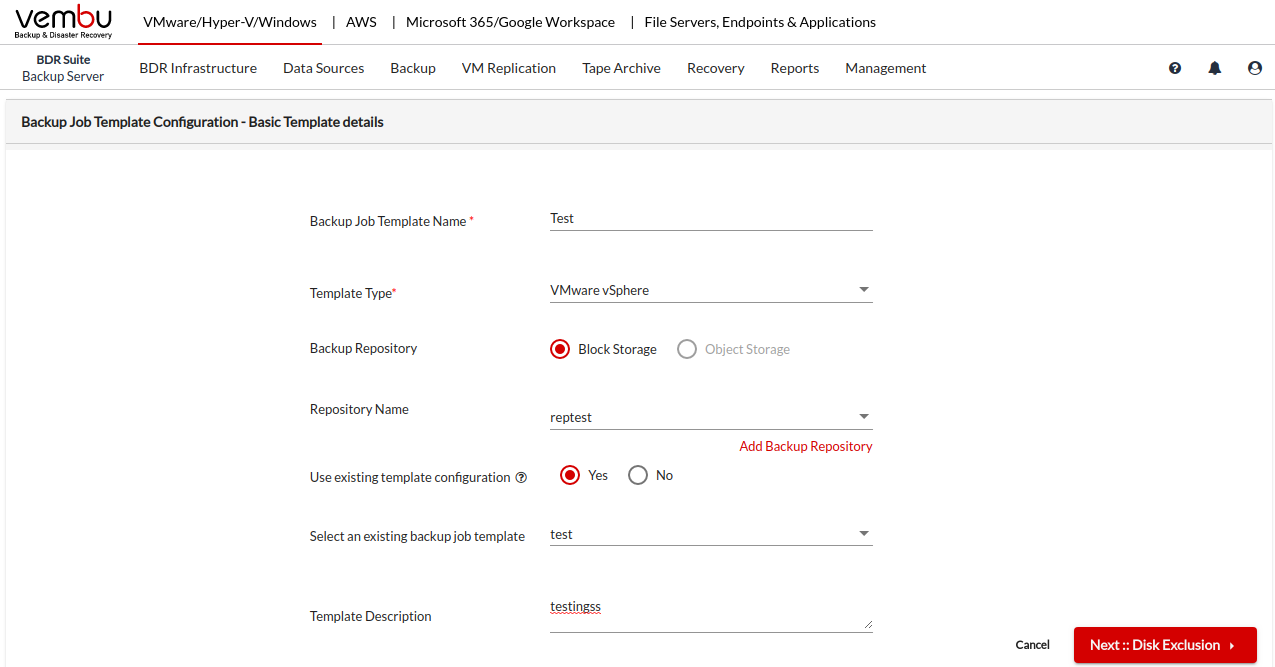Viewport: 1275px width, 667px height.
Task: Select Block Storage radio button
Action: [560, 349]
